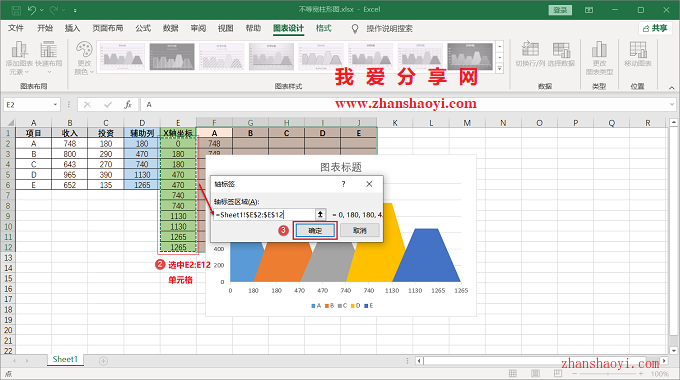Screen dimensions: 680x380
Task: Switch to Normal view icon in status bar
Action: tap(513, 373)
